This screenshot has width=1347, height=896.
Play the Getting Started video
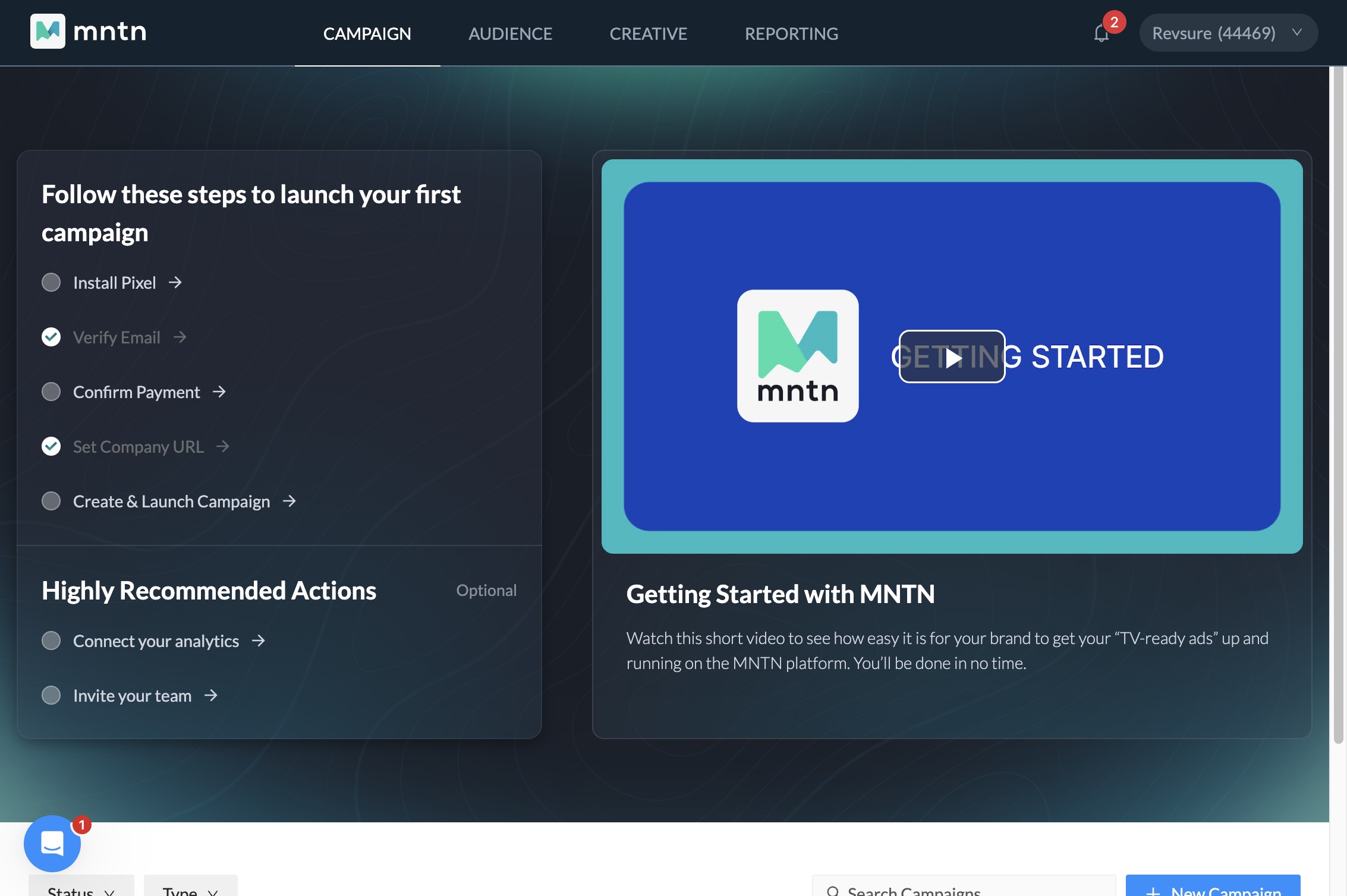pos(952,356)
